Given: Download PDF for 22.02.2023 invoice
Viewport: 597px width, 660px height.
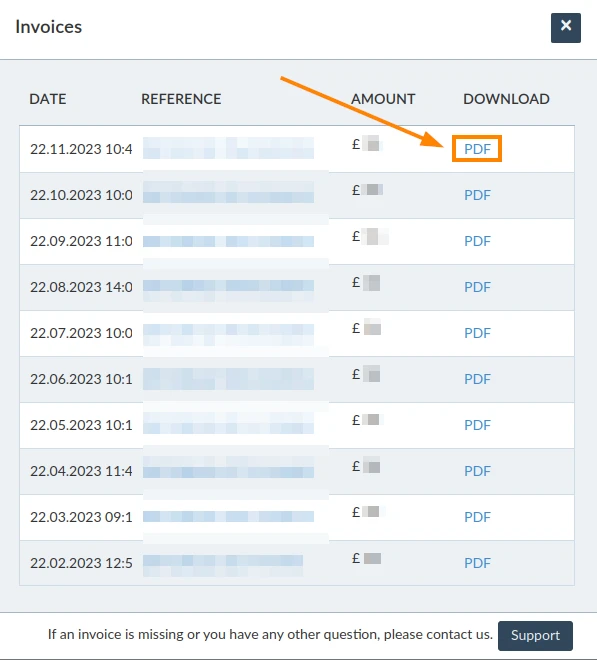Looking at the screenshot, I should 477,563.
